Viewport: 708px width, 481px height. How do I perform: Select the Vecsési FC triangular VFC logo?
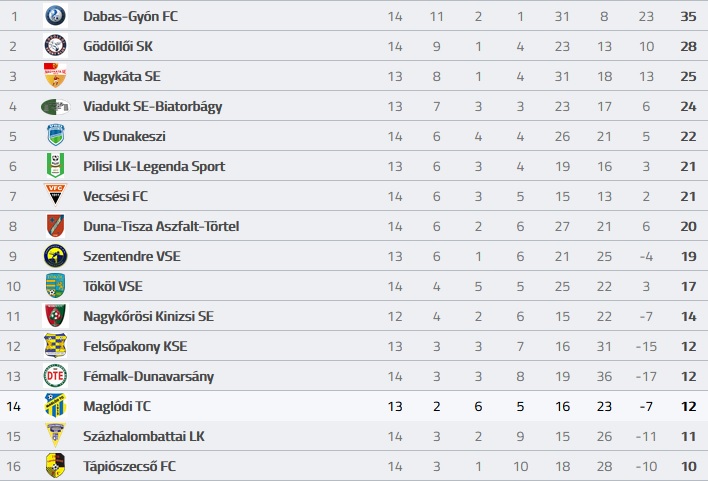pyautogui.click(x=56, y=195)
